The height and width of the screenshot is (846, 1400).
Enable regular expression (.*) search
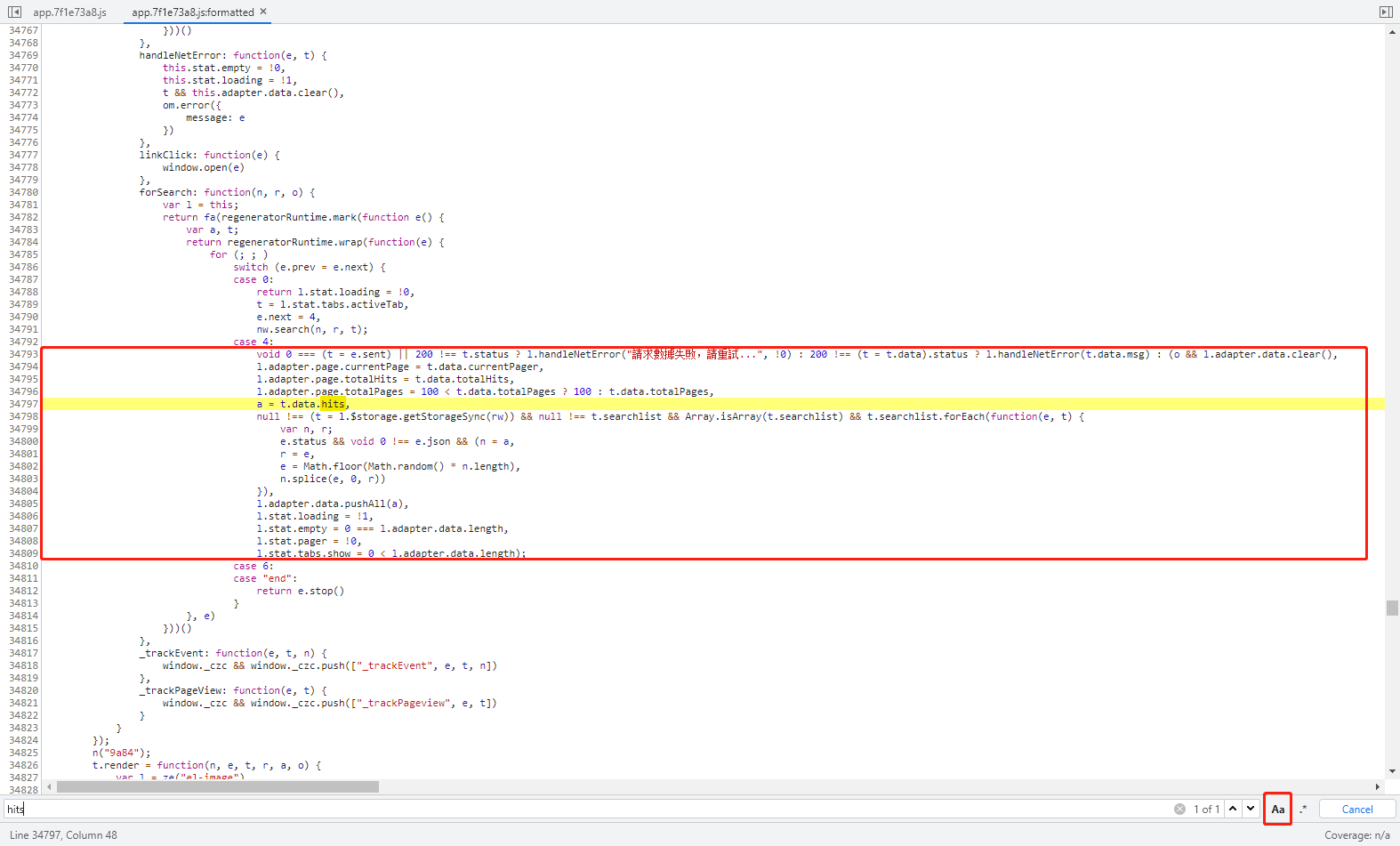(x=1303, y=809)
